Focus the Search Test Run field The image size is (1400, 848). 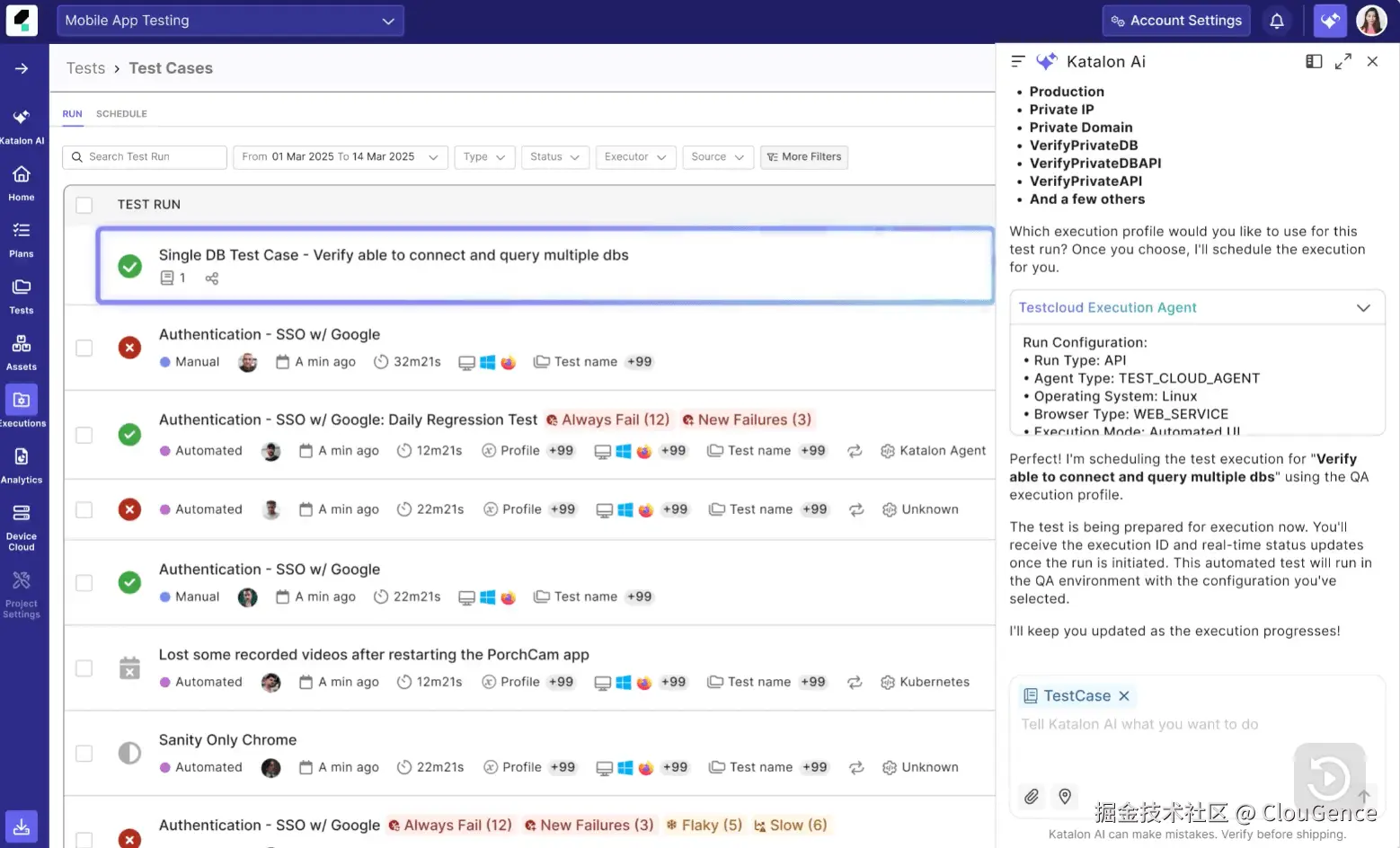coord(145,157)
